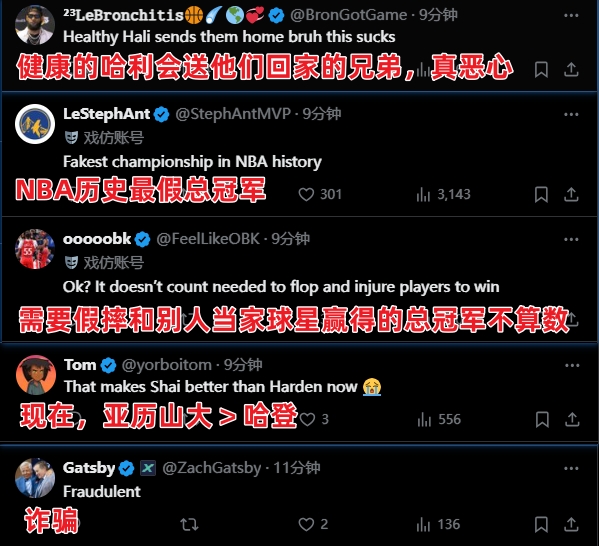The image size is (599, 546).
Task: Open oooobk profile avatar
Action: 35,249
